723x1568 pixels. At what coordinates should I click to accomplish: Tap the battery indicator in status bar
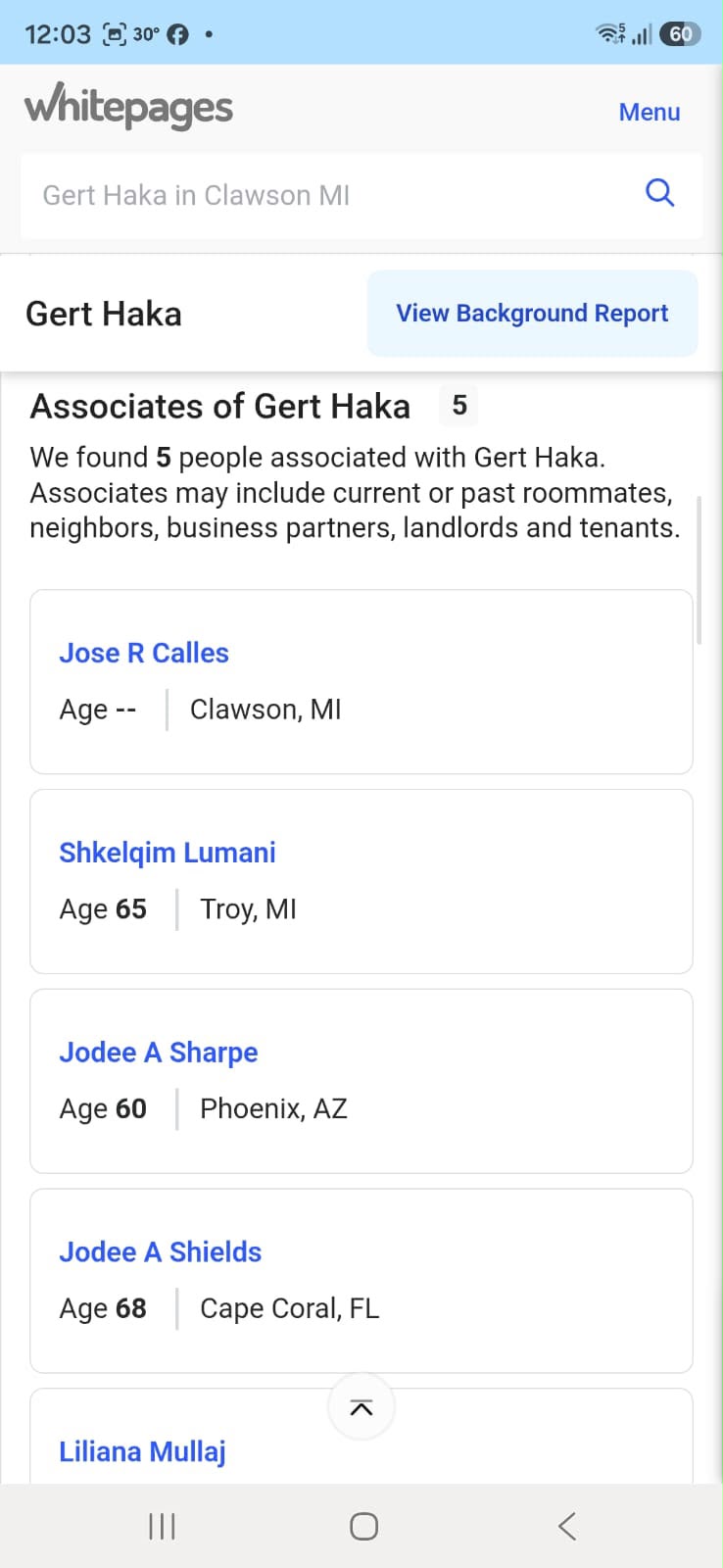[680, 34]
